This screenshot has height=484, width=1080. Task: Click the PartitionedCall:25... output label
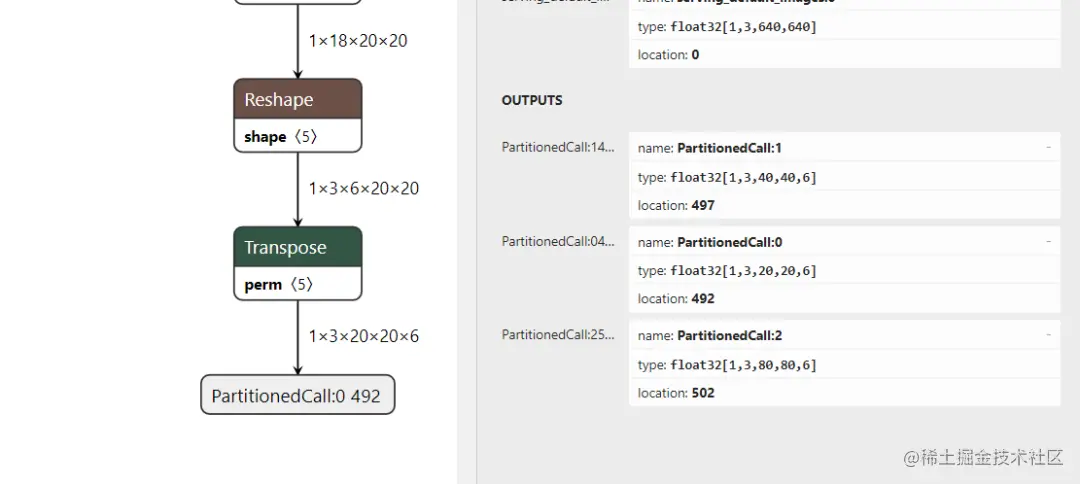tap(558, 335)
